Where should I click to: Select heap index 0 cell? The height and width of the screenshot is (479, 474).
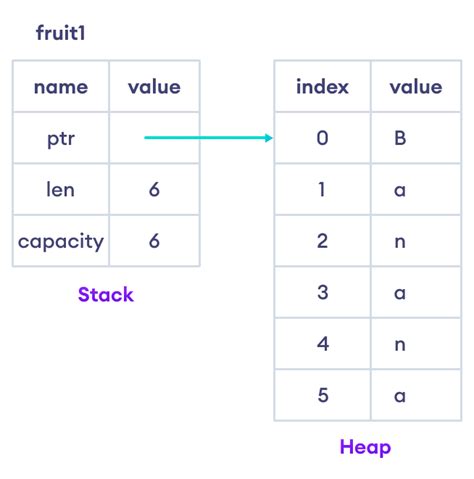click(x=322, y=138)
